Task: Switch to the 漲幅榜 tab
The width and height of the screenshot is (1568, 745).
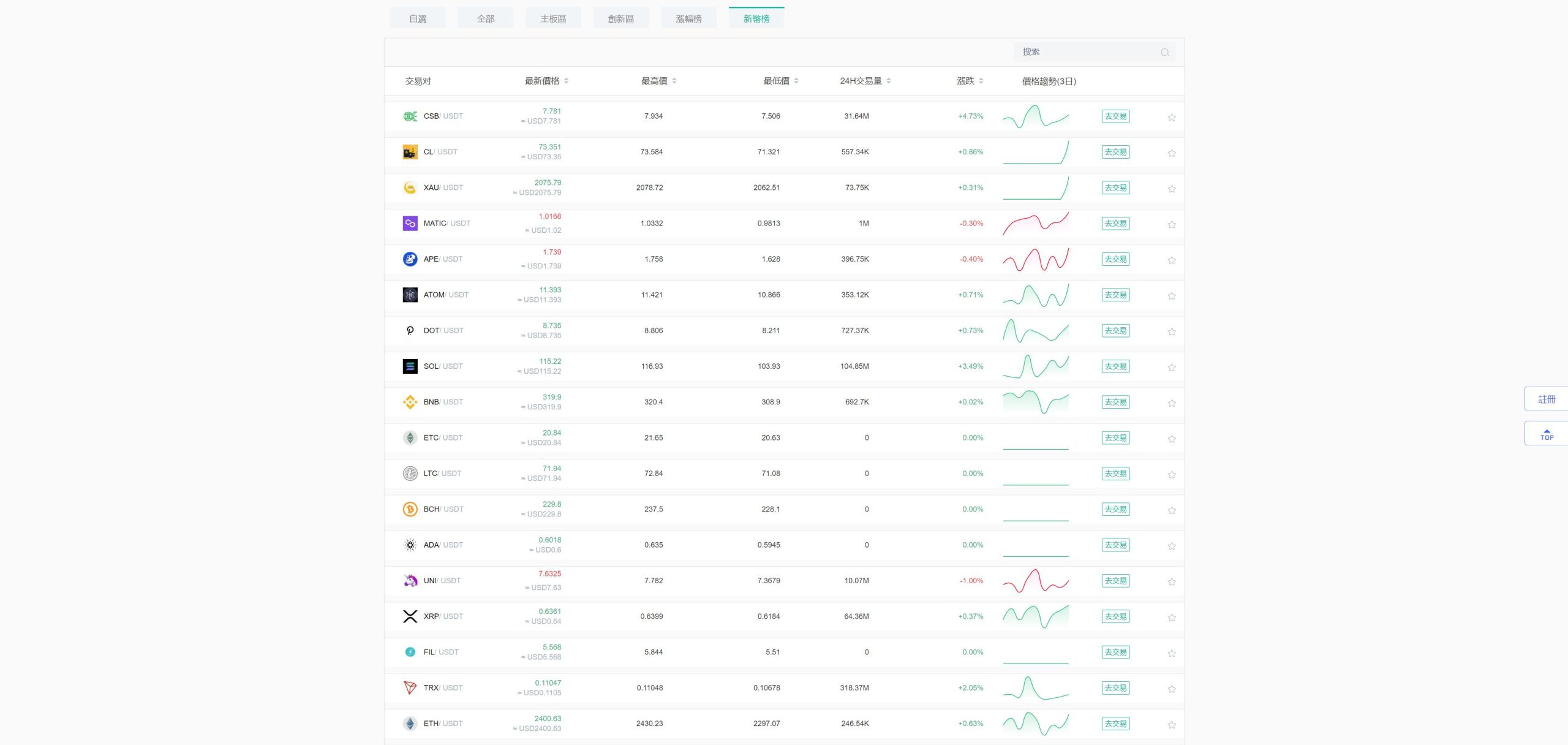Action: point(688,18)
